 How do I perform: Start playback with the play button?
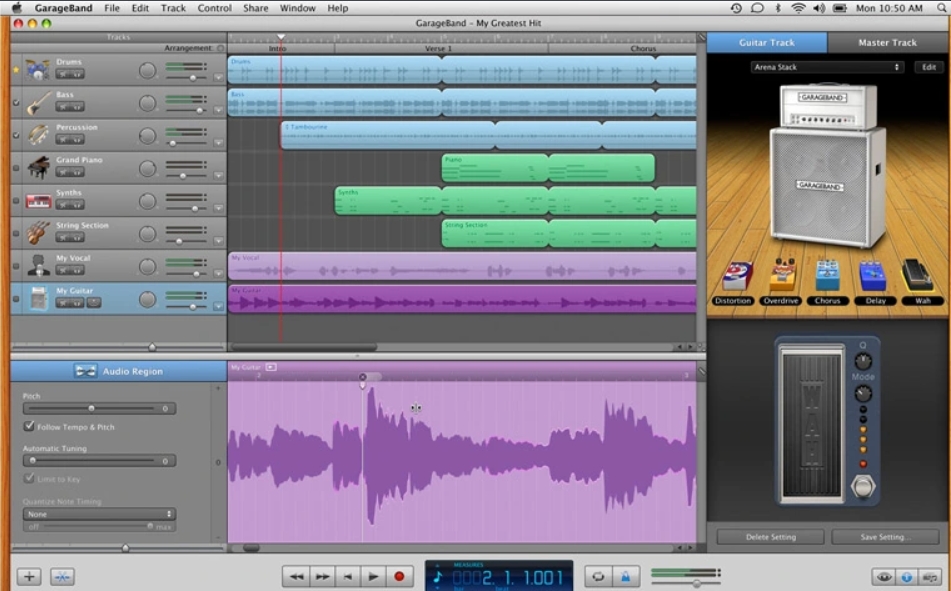373,576
